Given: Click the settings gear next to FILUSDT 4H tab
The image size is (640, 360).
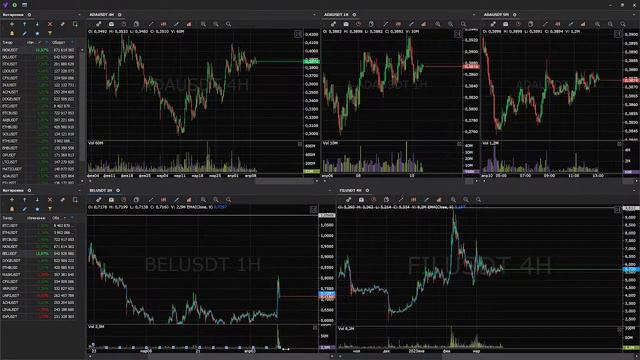Looking at the screenshot, I should click(x=367, y=190).
